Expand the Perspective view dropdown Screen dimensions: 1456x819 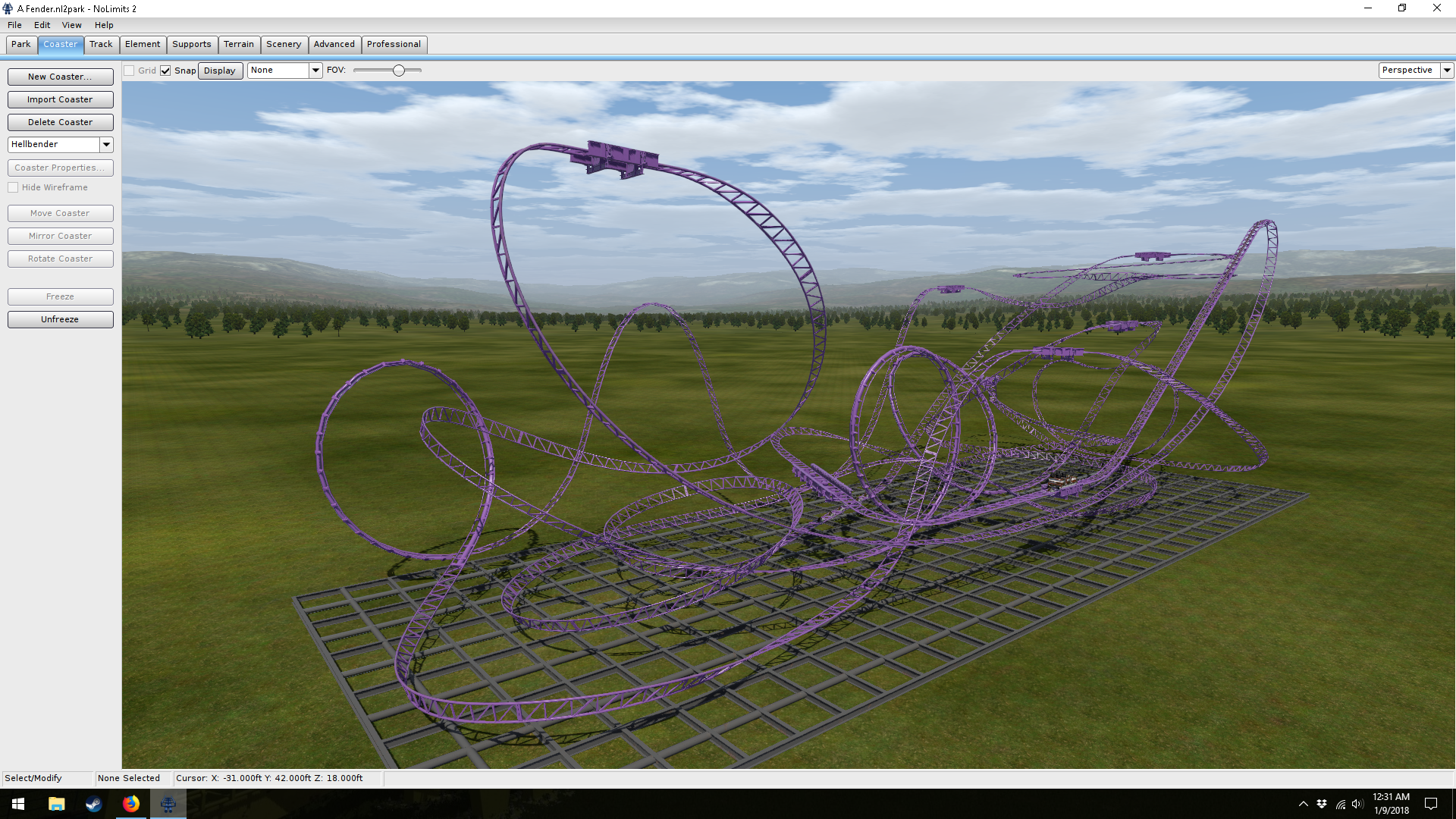1446,70
